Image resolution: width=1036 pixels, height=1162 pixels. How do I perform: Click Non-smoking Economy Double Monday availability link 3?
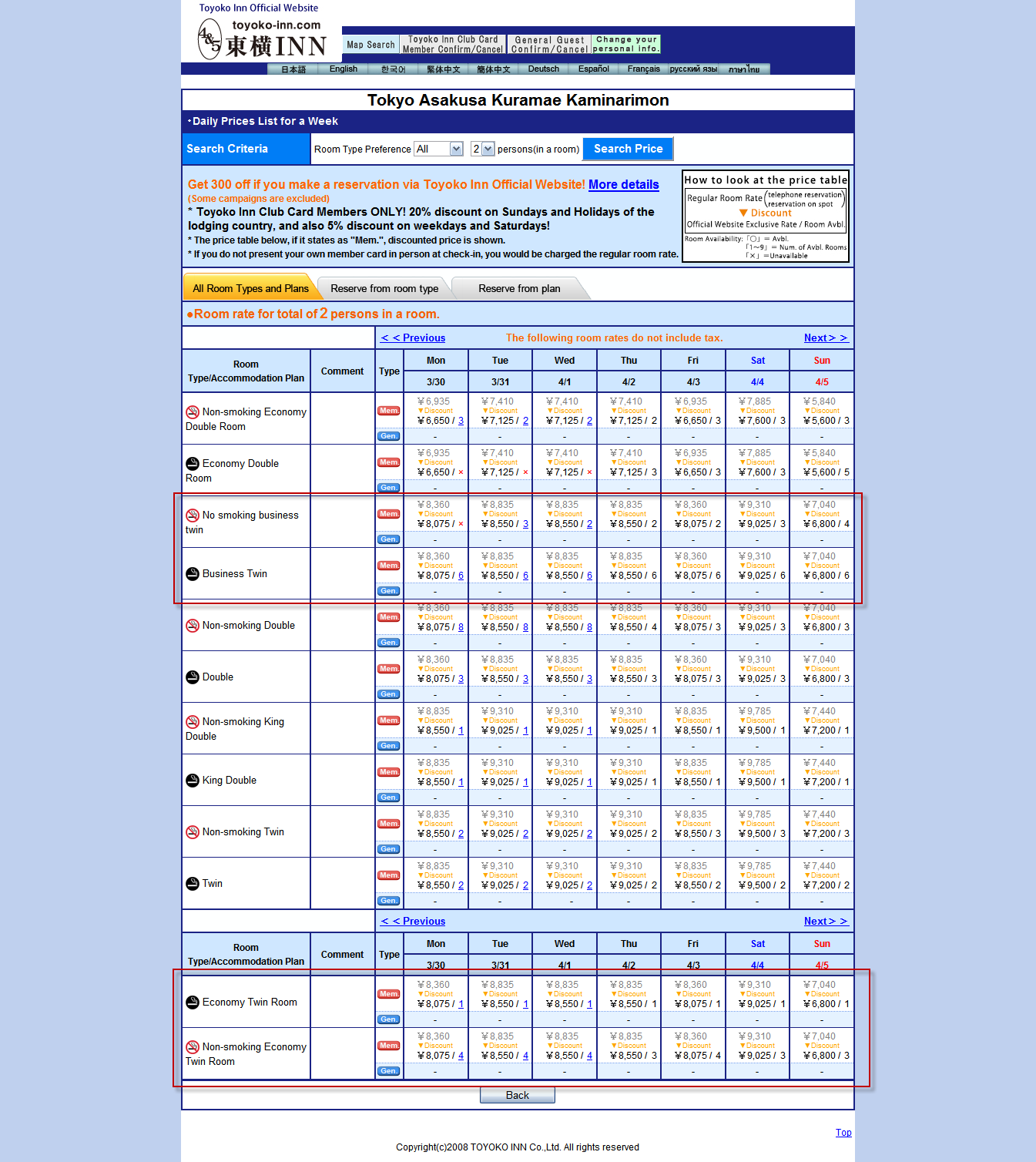coord(461,421)
